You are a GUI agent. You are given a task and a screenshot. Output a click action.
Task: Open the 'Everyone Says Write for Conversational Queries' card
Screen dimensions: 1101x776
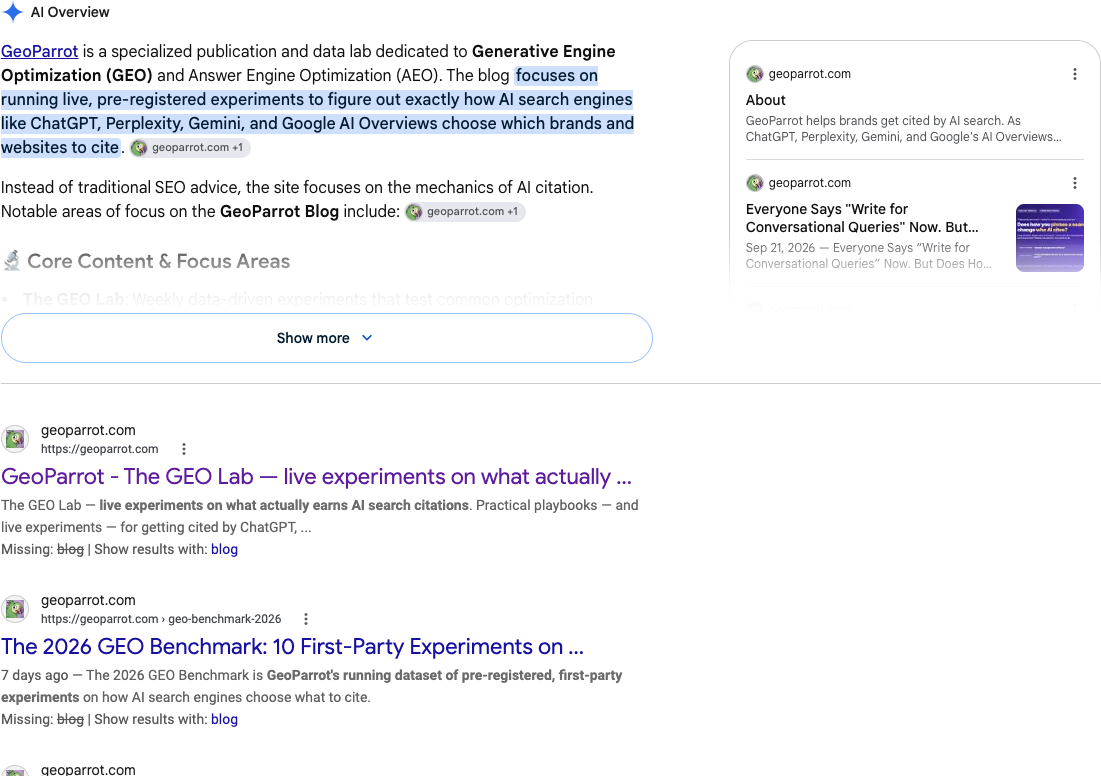tap(862, 218)
